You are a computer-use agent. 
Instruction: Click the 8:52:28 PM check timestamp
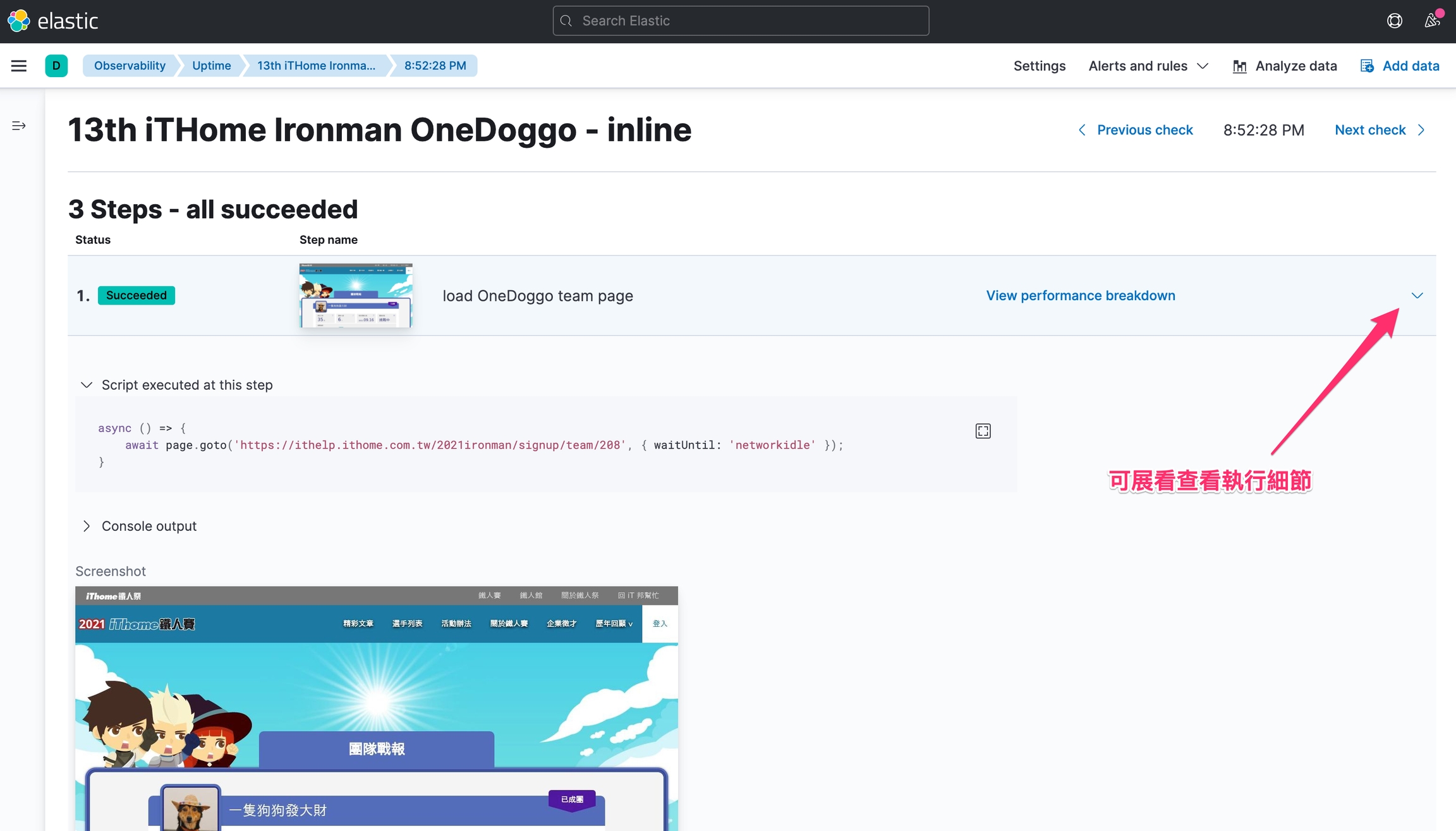tap(1263, 130)
